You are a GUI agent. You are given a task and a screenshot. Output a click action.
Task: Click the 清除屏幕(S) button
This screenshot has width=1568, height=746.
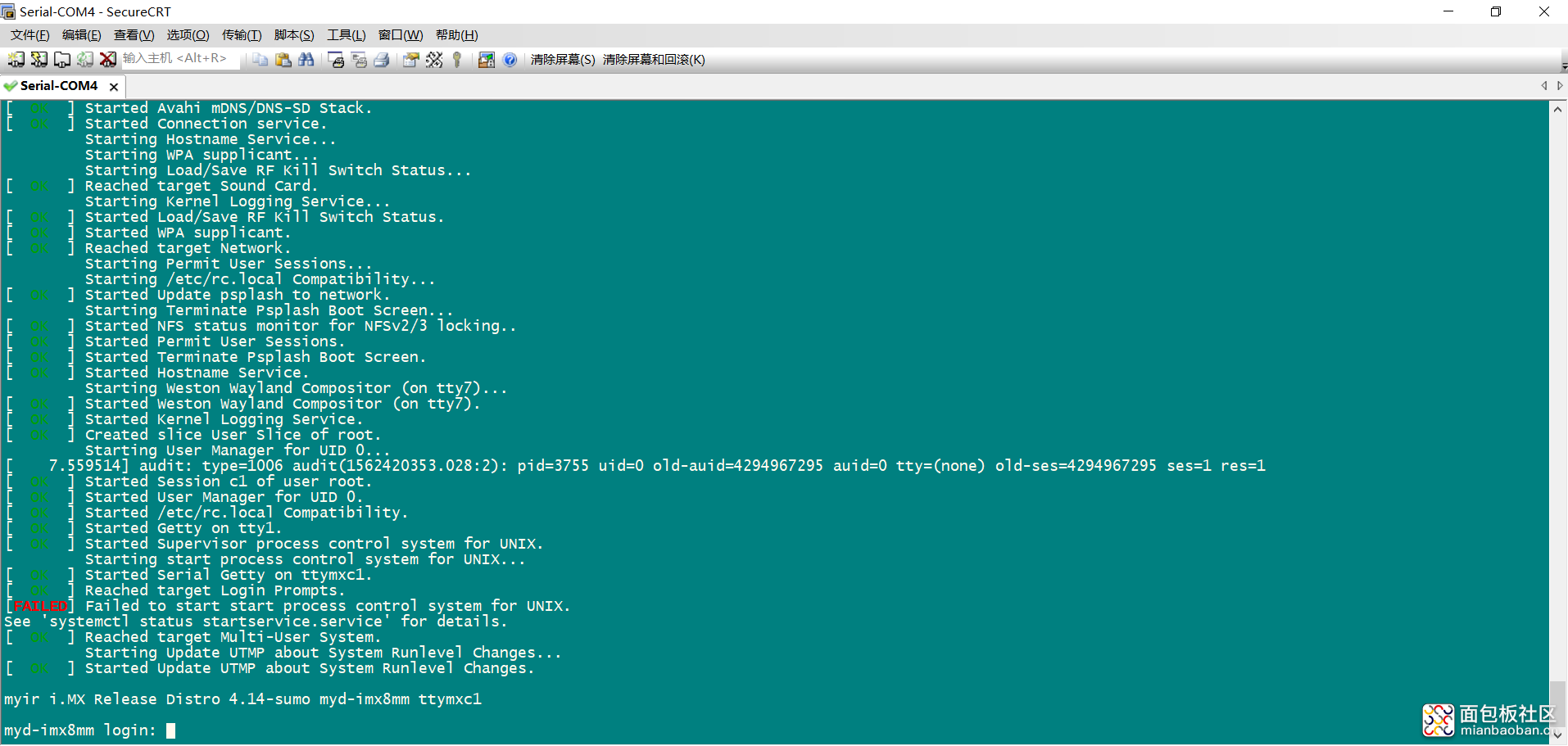[563, 60]
